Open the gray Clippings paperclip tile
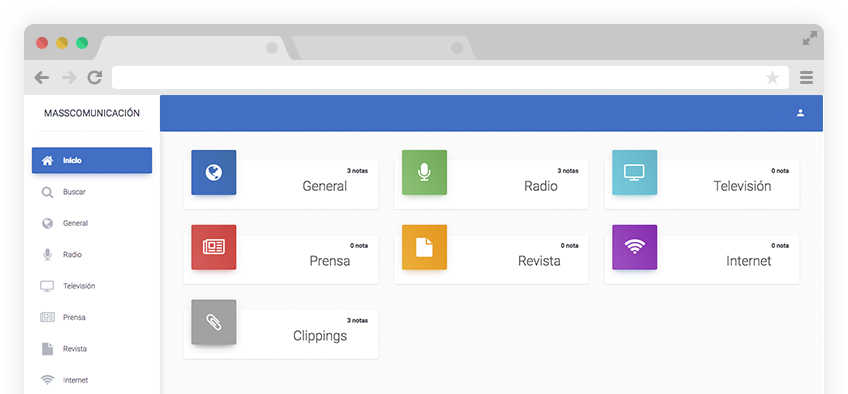This screenshot has height=394, width=848. coord(214,322)
